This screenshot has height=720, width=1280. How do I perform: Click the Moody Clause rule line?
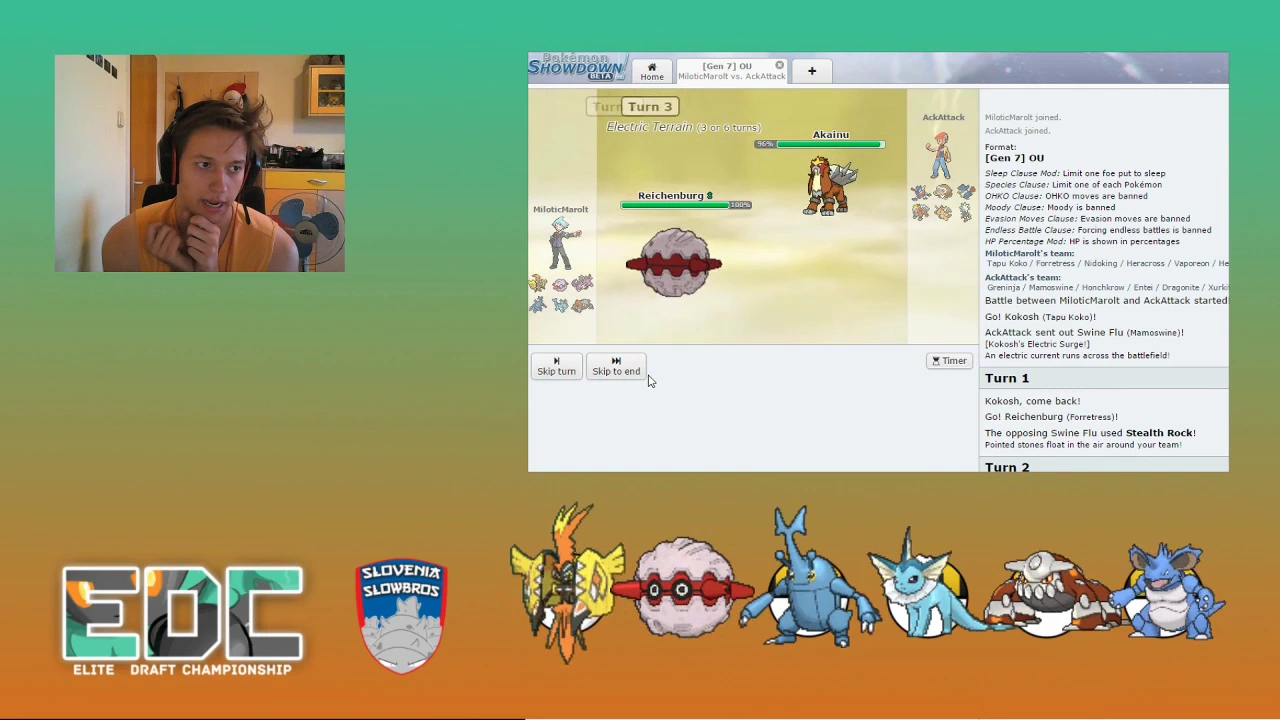coord(1050,207)
